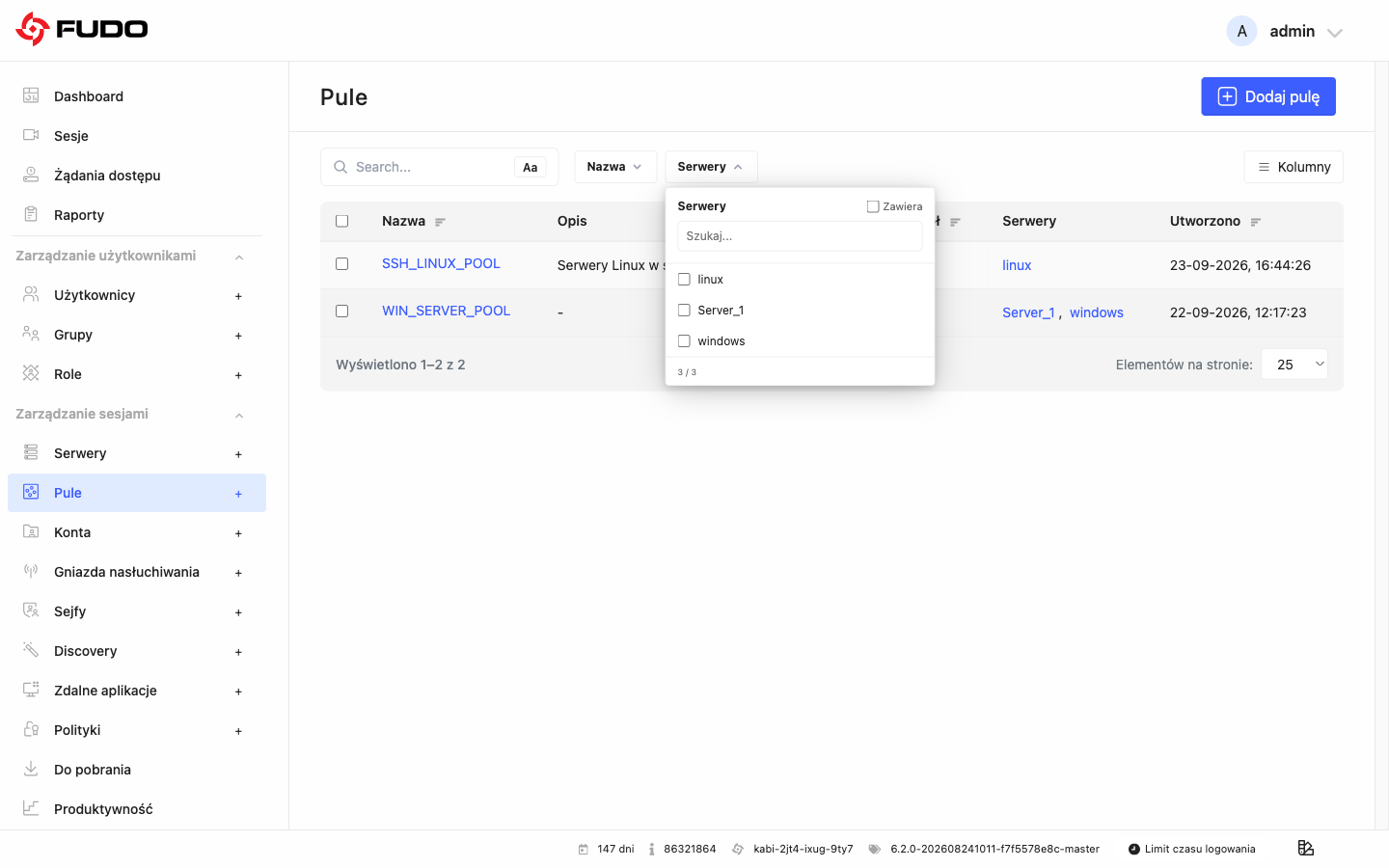
Task: Tick the select-all checkbox in the table header
Action: (341, 221)
